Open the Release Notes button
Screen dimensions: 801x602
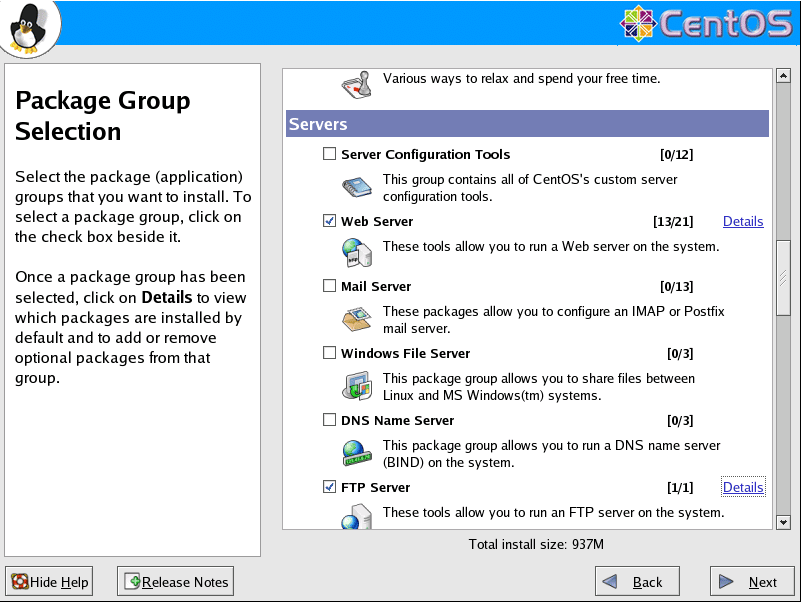175,581
